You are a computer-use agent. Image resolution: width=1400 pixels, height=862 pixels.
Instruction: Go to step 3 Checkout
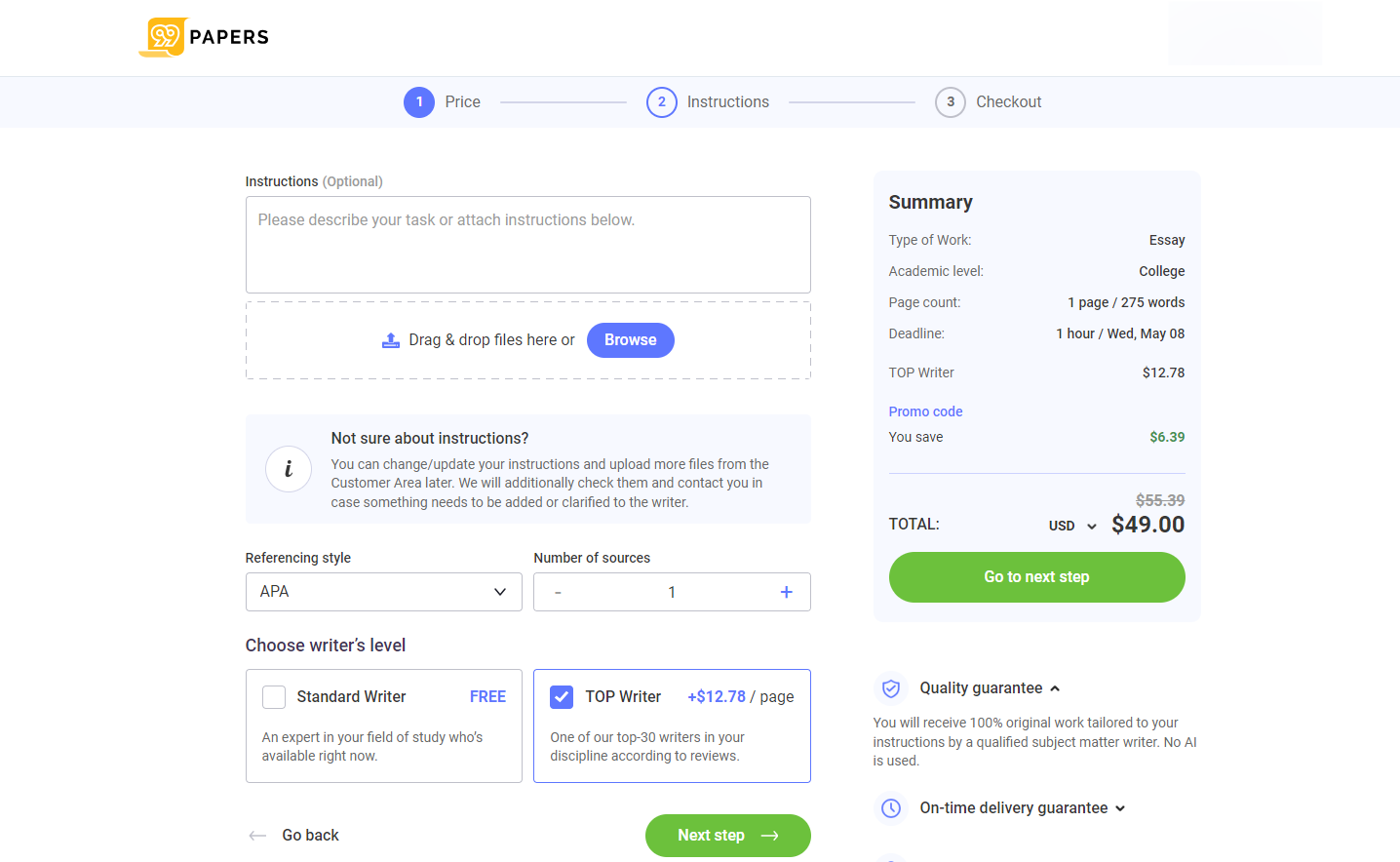point(951,102)
